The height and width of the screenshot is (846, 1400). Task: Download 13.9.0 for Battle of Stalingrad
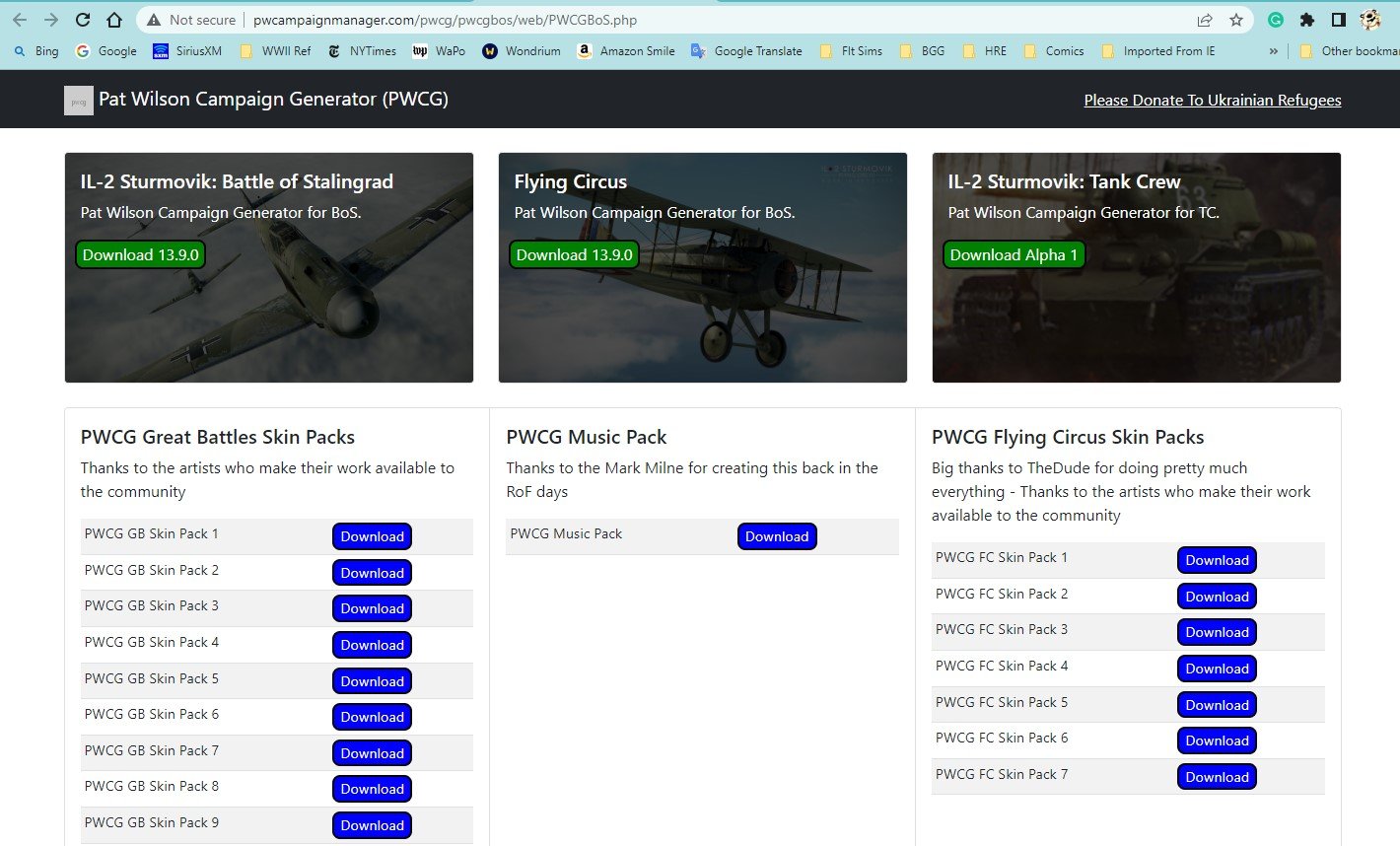[x=141, y=254]
